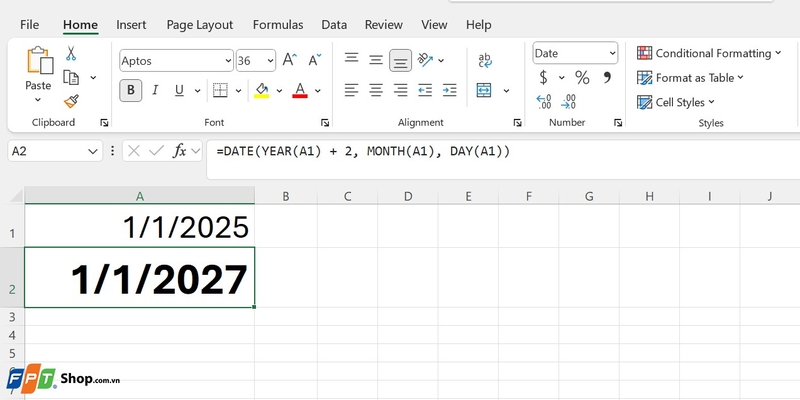
Task: Open accounting format dropdown arrow
Action: tap(562, 78)
